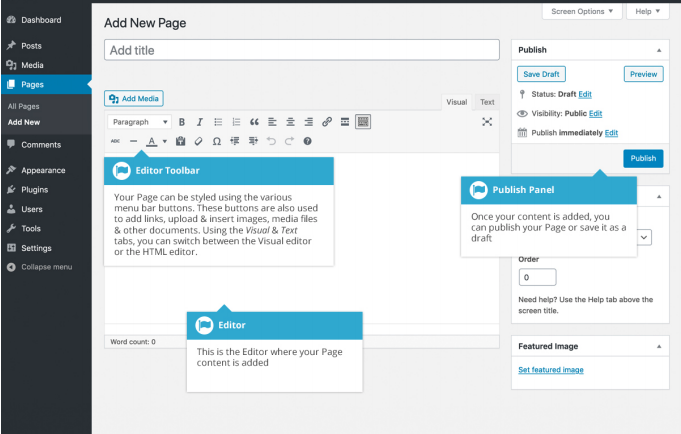The height and width of the screenshot is (434, 681).
Task: Toggle italic formatting in editor toolbar
Action: pos(200,122)
